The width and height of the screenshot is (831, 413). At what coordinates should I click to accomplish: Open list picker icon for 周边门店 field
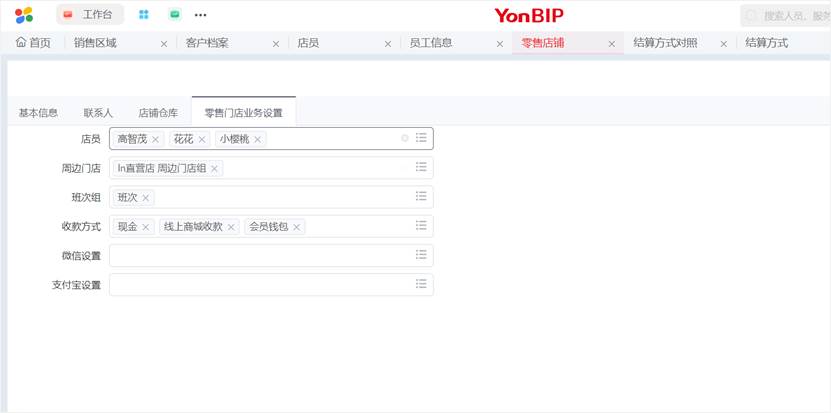[421, 167]
